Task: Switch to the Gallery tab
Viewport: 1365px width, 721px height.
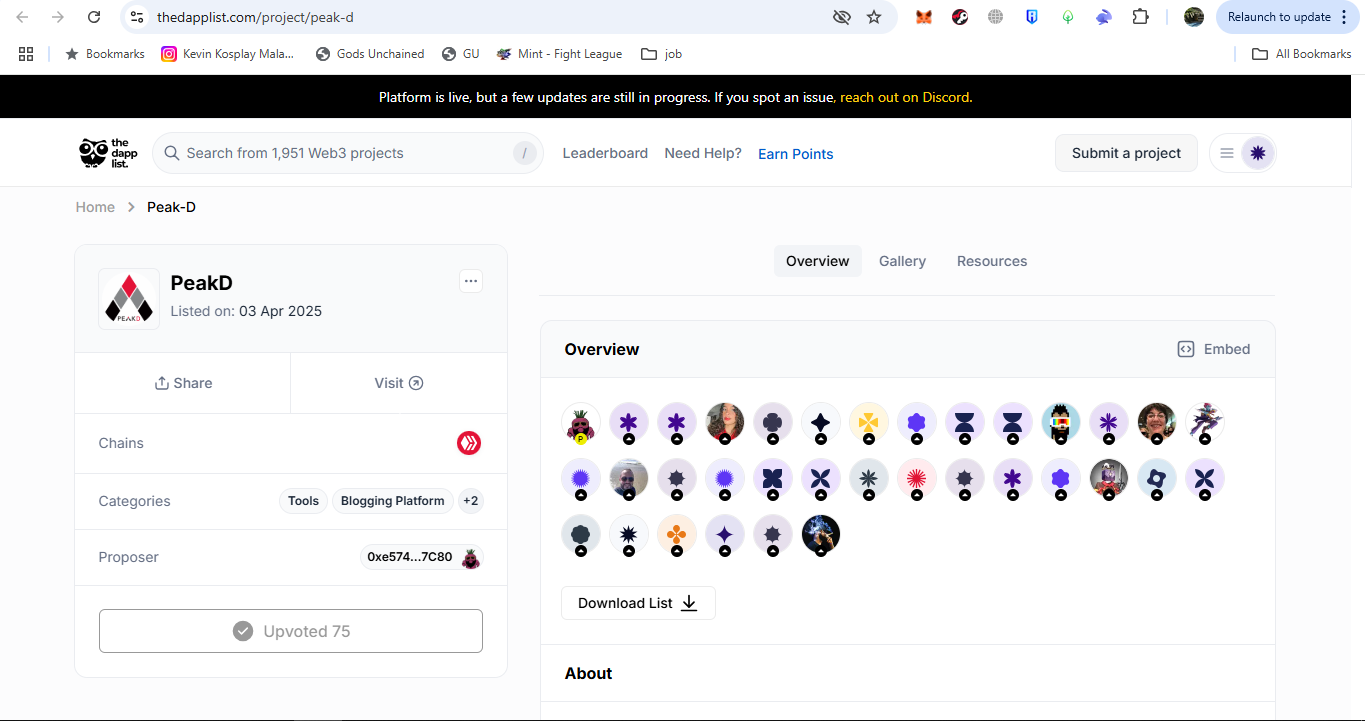Action: (x=902, y=261)
